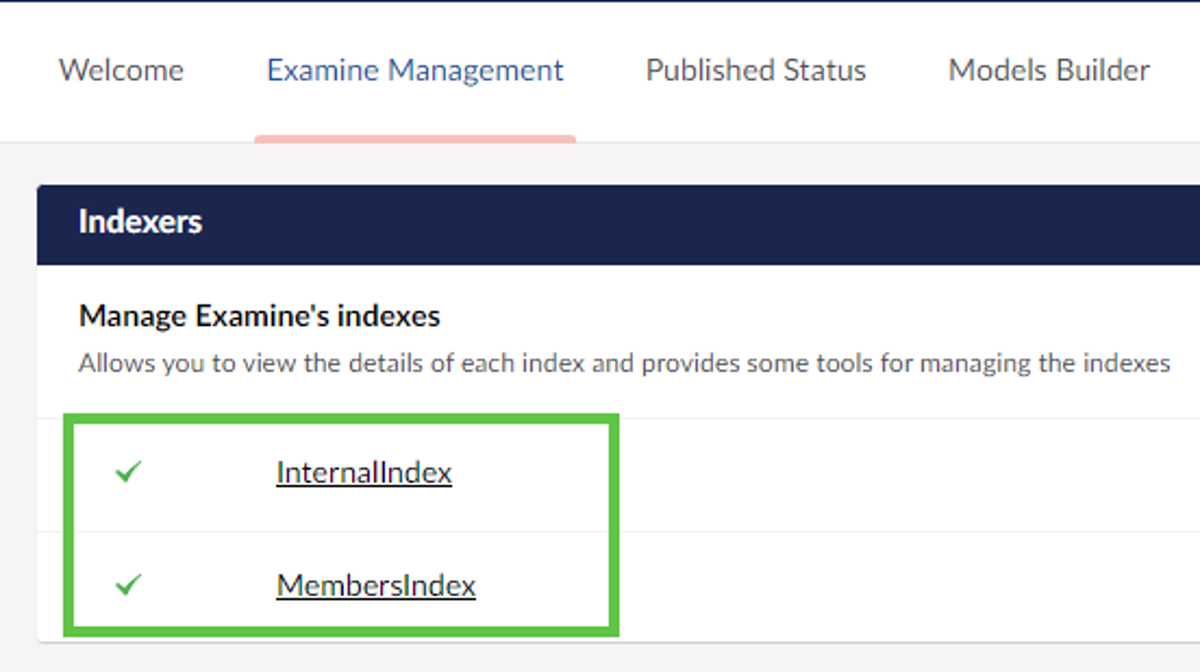Click empty space right of InternalIndex link

pyautogui.click(x=850, y=472)
